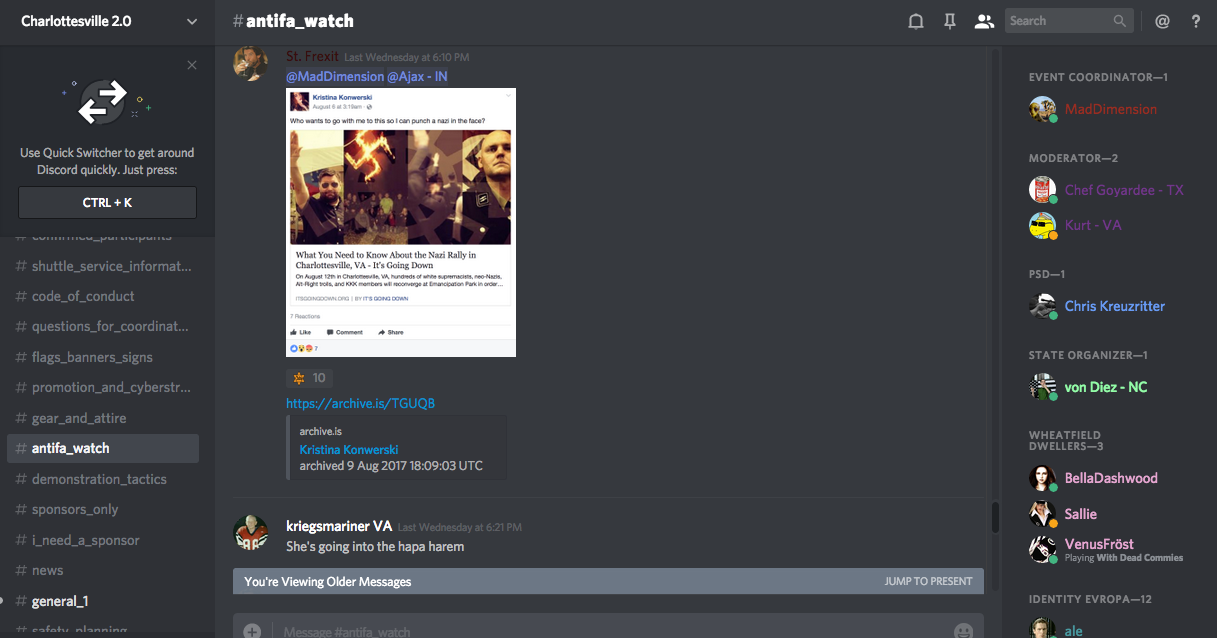Viewport: 1217px width, 638px height.
Task: Open help via question mark icon
Action: point(1196,21)
